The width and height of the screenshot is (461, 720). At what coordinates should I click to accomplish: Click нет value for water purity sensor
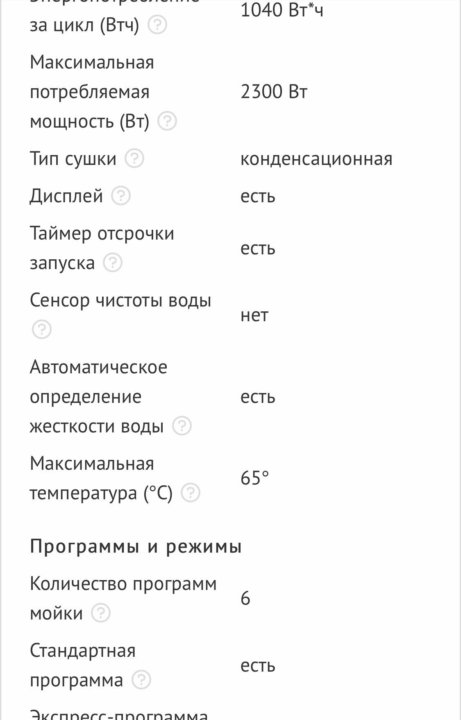pos(254,315)
